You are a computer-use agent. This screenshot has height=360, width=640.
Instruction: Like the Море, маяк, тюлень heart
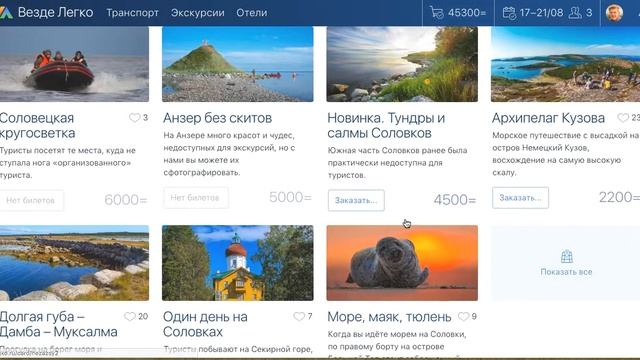point(464,316)
